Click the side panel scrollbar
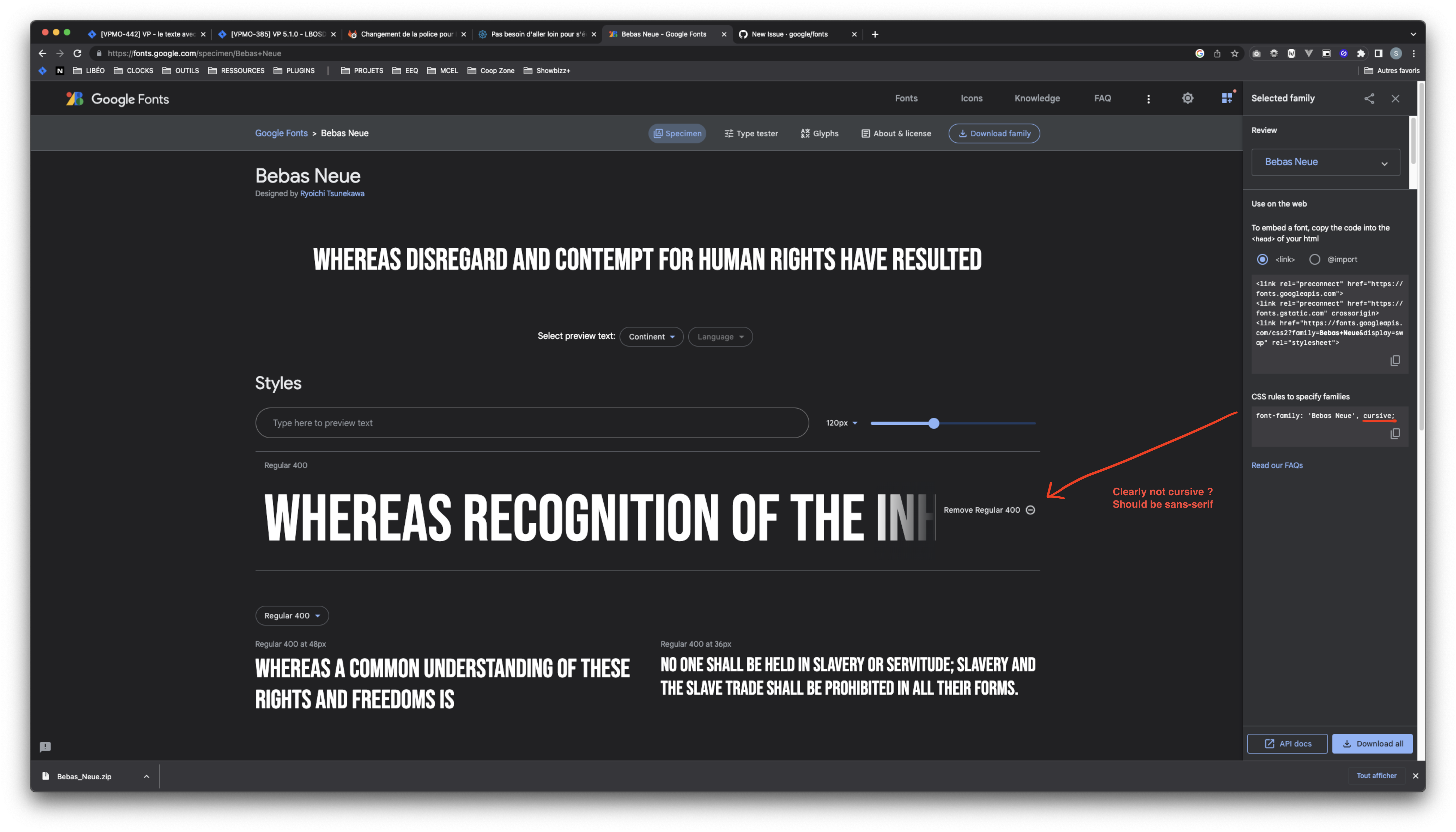This screenshot has height=832, width=1456. [x=1413, y=141]
